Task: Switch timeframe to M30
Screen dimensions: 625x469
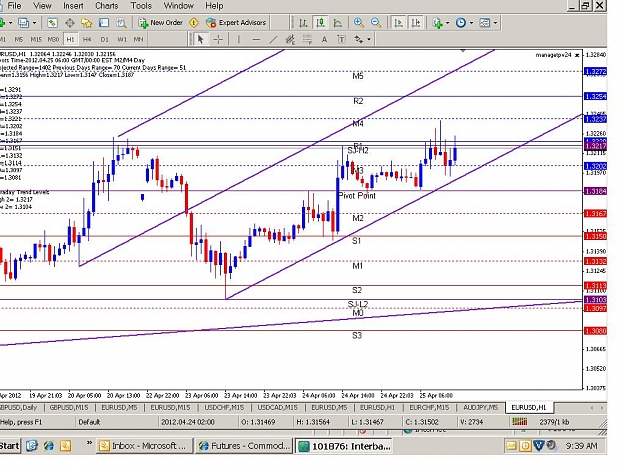Action: 53,39
